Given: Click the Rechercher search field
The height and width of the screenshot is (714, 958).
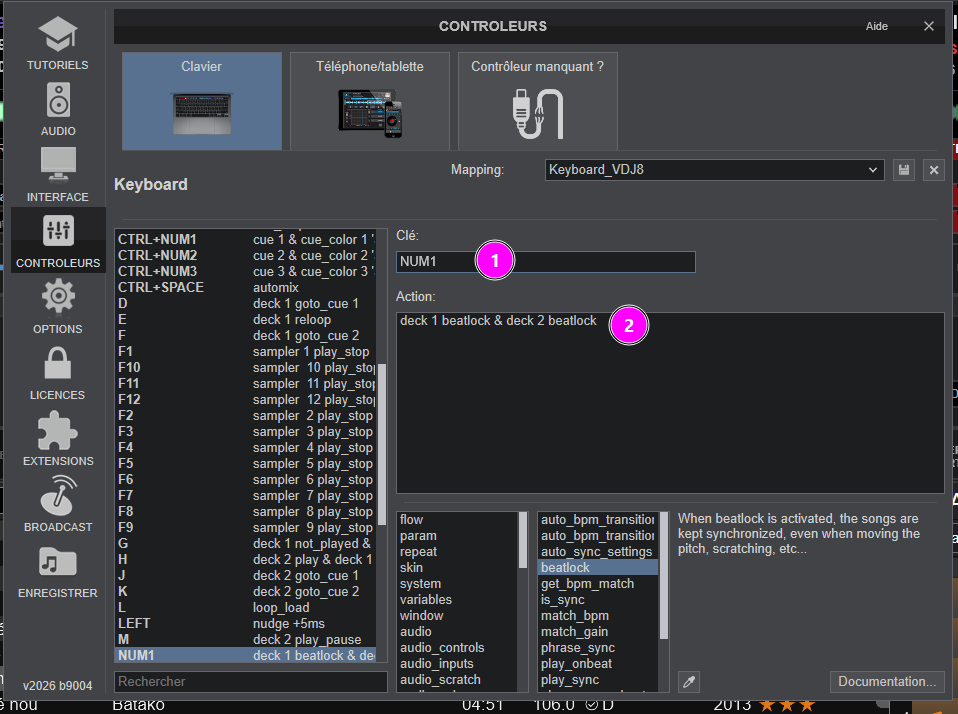Looking at the screenshot, I should pyautogui.click(x=251, y=681).
